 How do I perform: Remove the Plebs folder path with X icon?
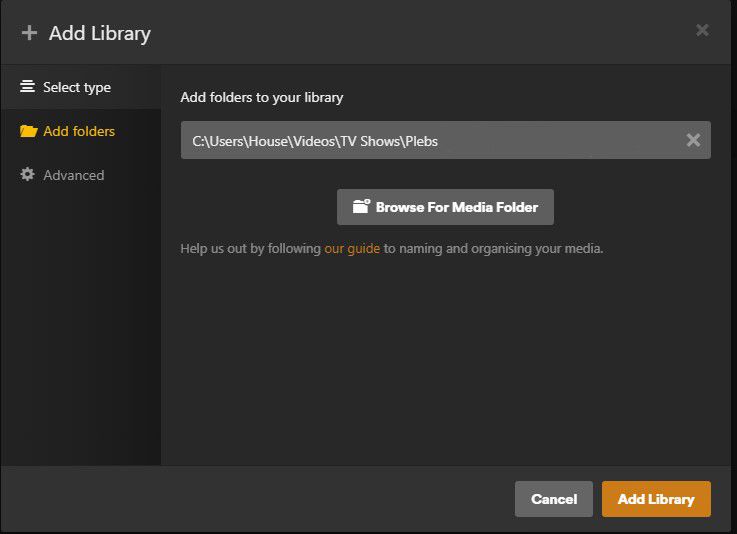coord(693,140)
